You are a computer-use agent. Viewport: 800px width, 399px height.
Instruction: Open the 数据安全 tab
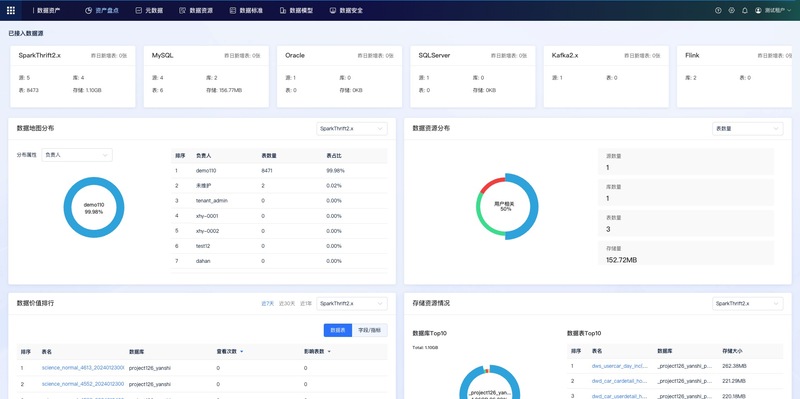tap(346, 10)
